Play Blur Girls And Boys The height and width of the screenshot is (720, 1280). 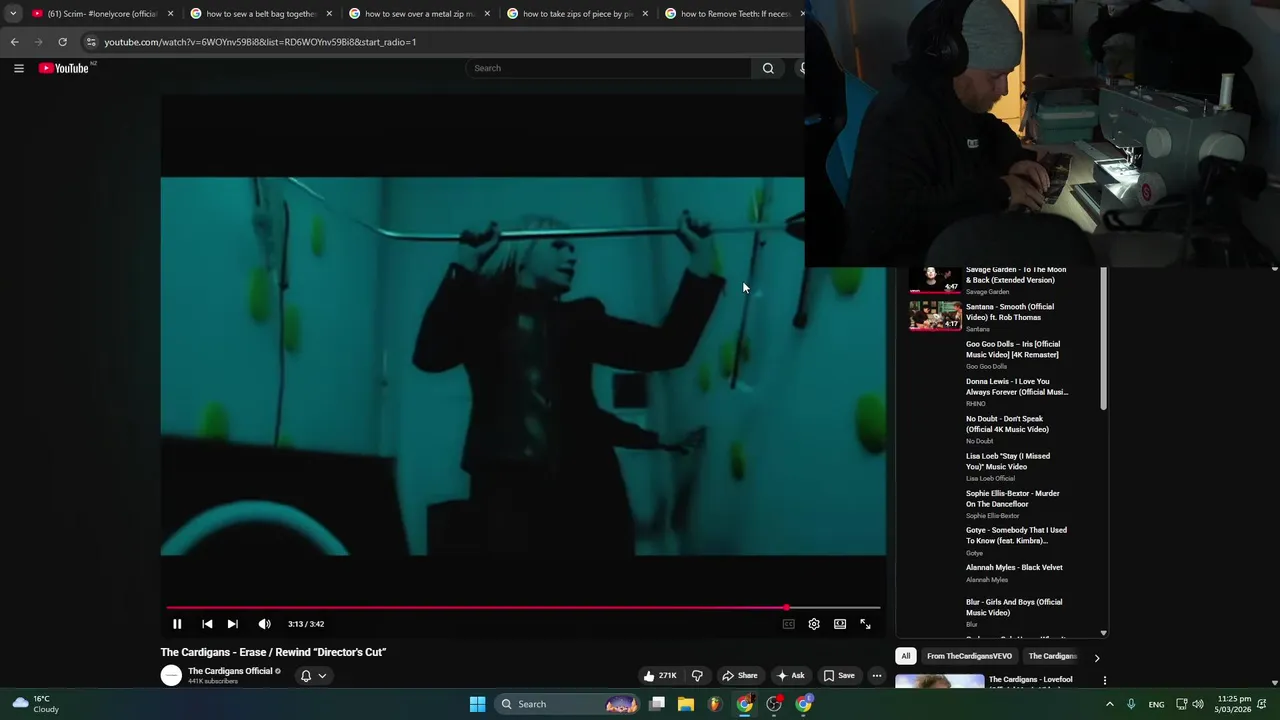(x=1014, y=607)
